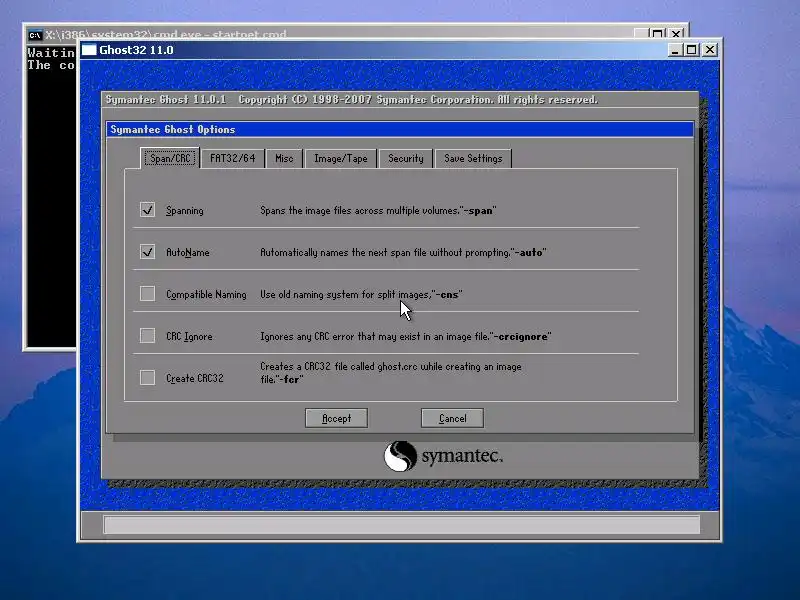This screenshot has width=800, height=600.
Task: Click the Symantec Ghost Options title bar
Action: coord(400,129)
